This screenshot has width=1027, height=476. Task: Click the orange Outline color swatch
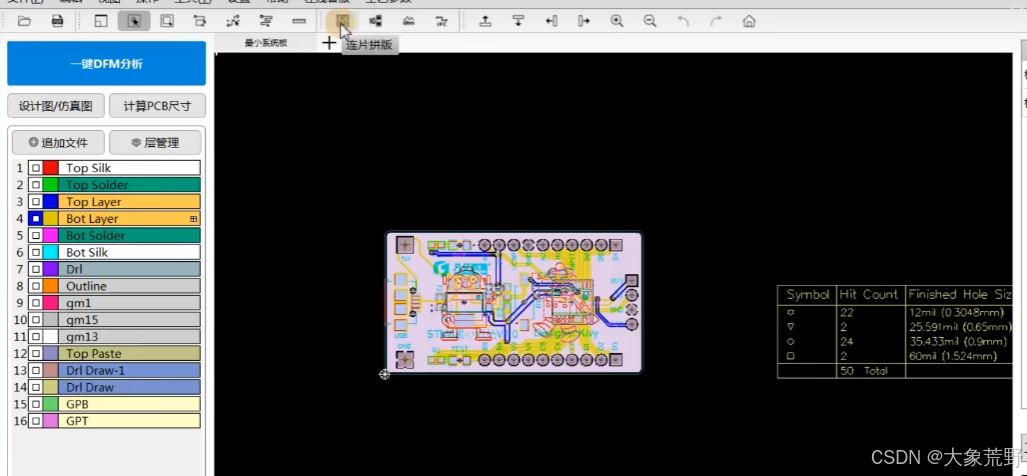click(x=50, y=286)
